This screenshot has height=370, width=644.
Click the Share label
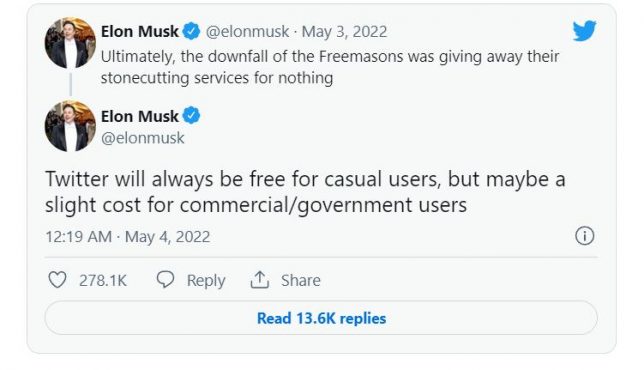pos(301,280)
